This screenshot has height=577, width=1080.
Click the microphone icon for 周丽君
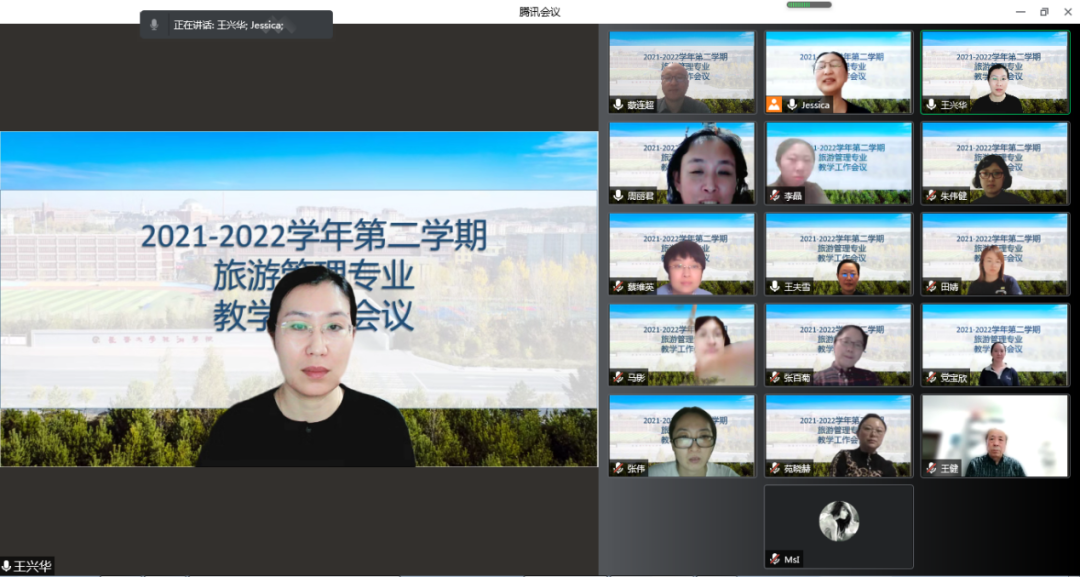619,196
